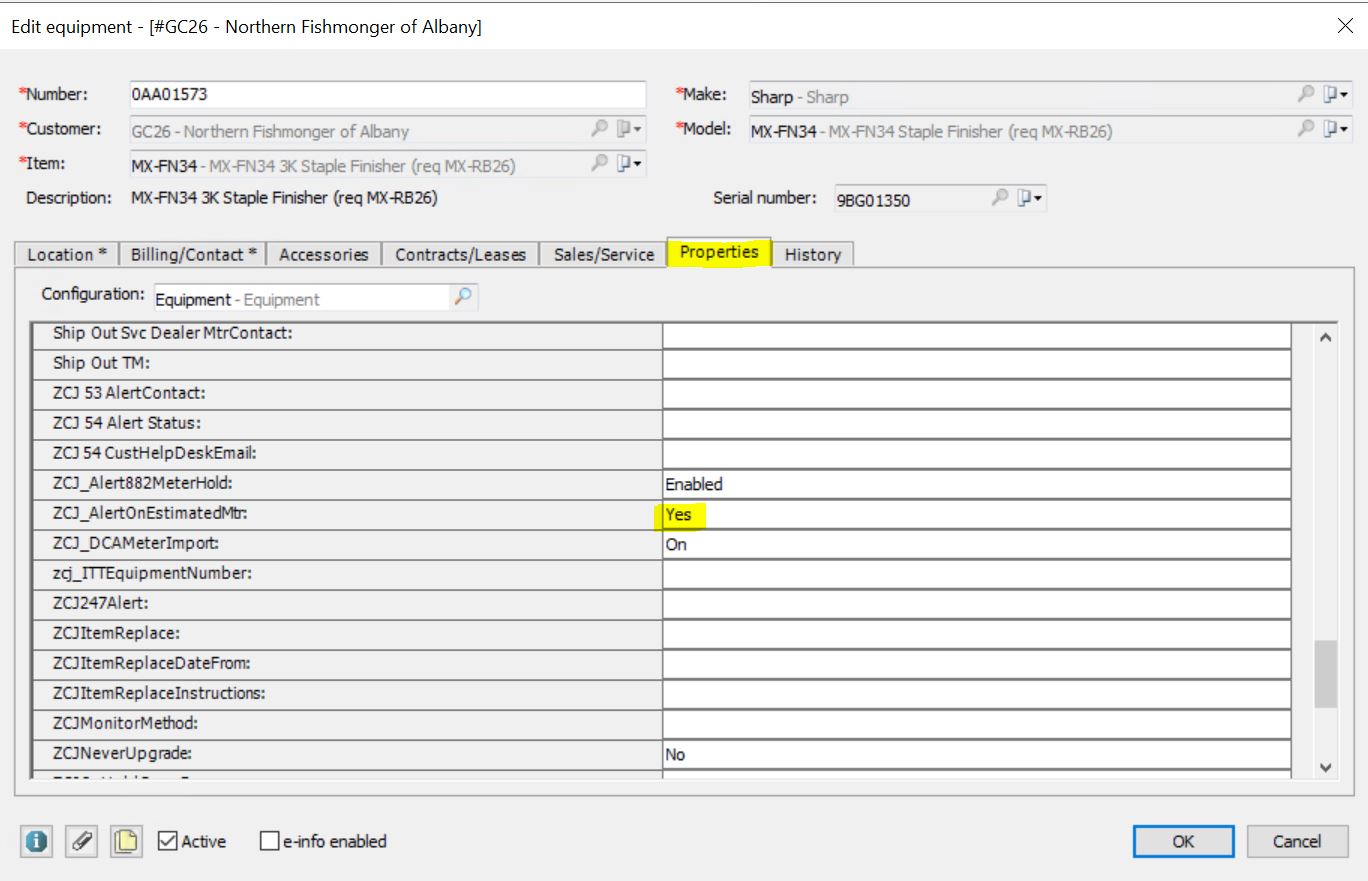The image size is (1368, 881).
Task: Click the blue info icon button
Action: click(36, 841)
